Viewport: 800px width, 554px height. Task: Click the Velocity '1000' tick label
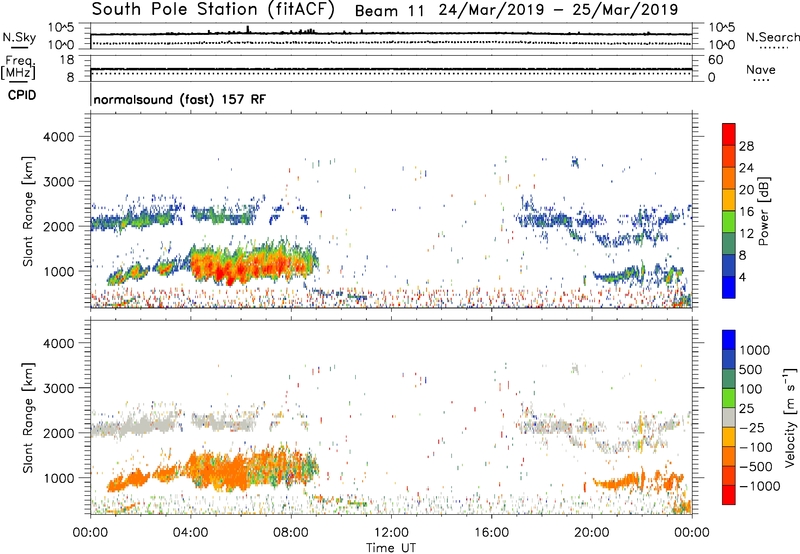click(x=755, y=350)
